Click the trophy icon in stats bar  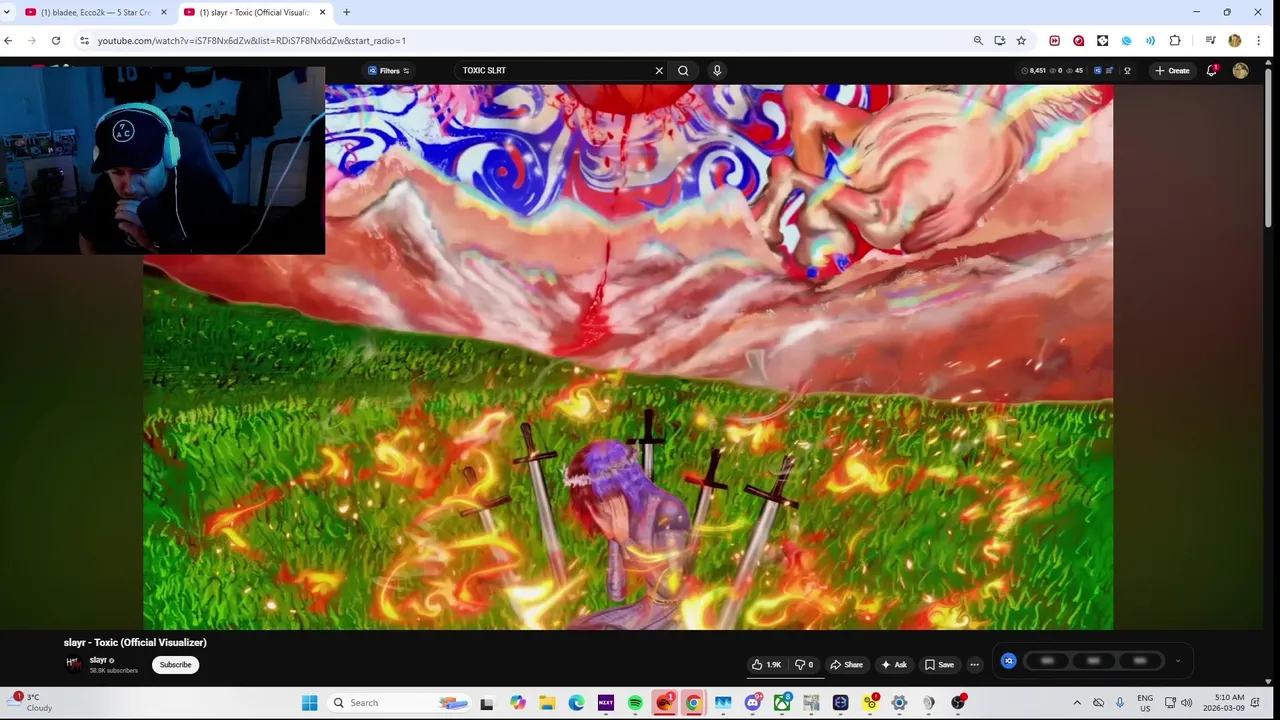click(1127, 71)
